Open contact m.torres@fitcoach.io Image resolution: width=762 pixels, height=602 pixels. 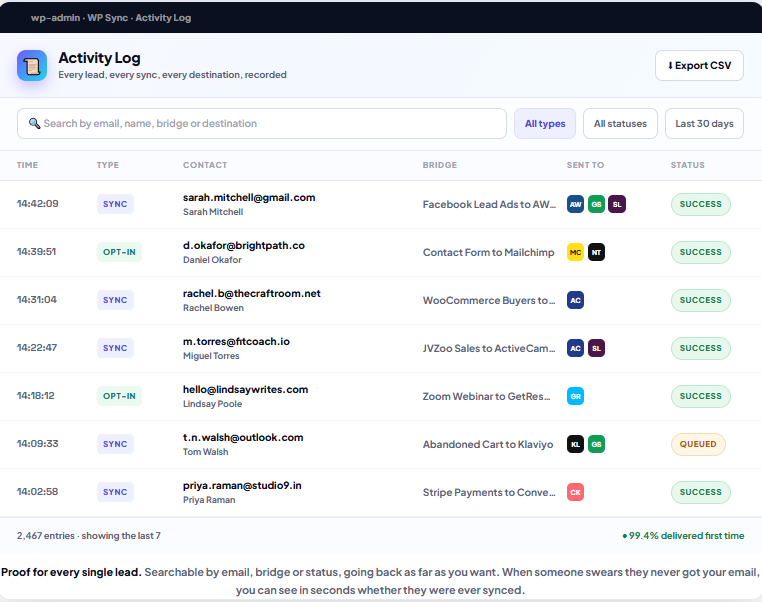(x=236, y=342)
